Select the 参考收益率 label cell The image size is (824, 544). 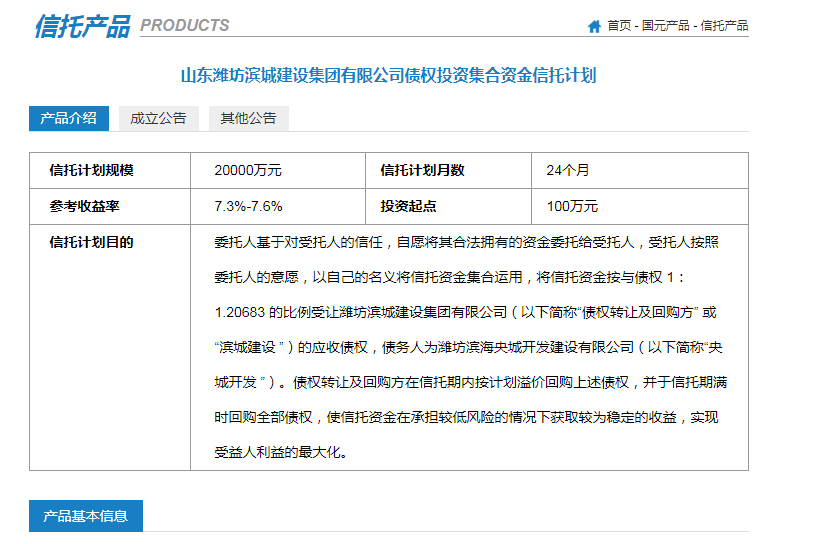pos(84,207)
